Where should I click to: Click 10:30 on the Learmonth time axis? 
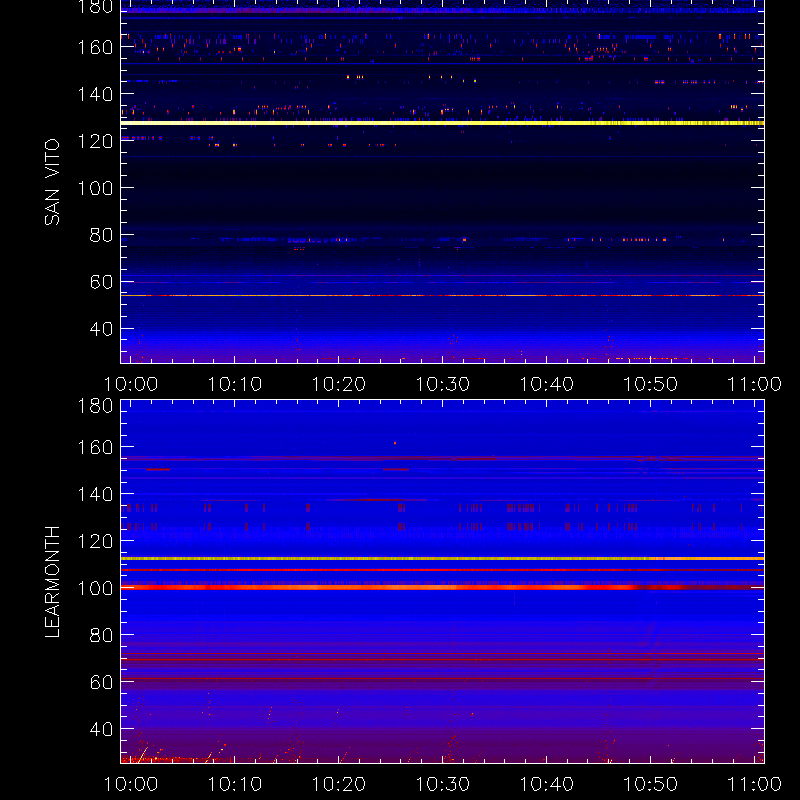(443, 784)
